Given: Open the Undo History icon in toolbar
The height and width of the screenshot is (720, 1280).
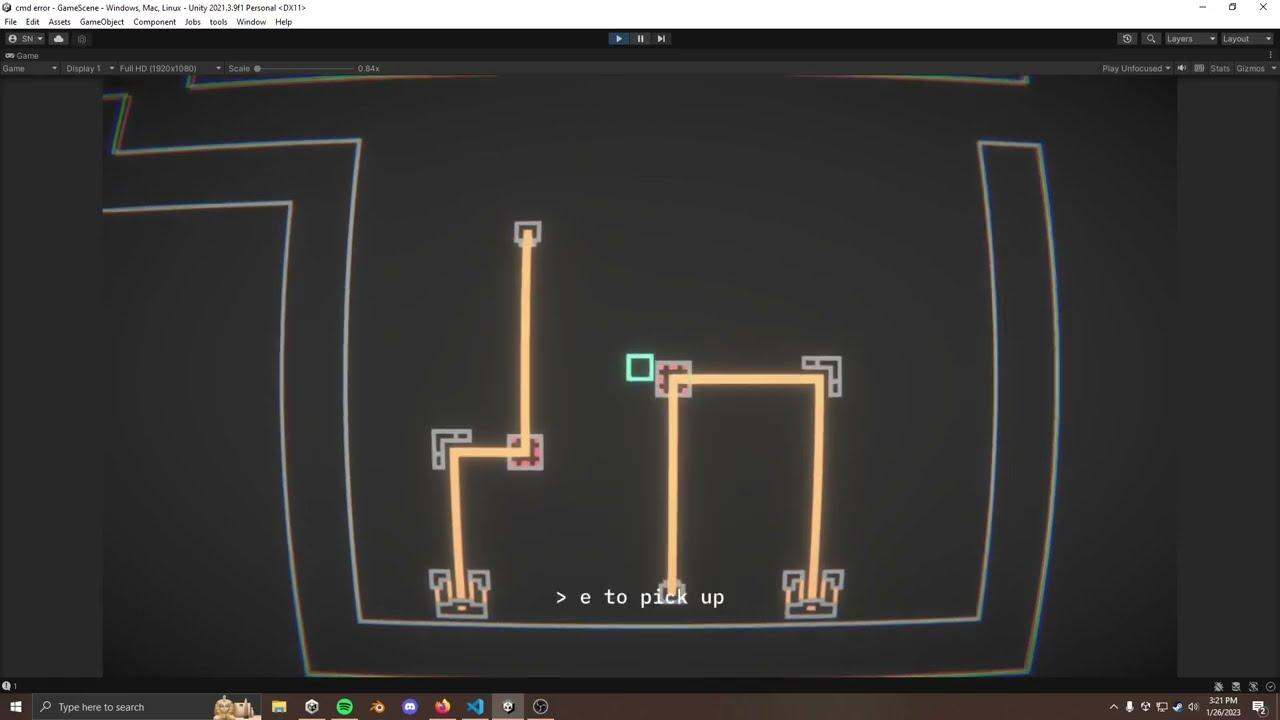Looking at the screenshot, I should pyautogui.click(x=1127, y=39).
